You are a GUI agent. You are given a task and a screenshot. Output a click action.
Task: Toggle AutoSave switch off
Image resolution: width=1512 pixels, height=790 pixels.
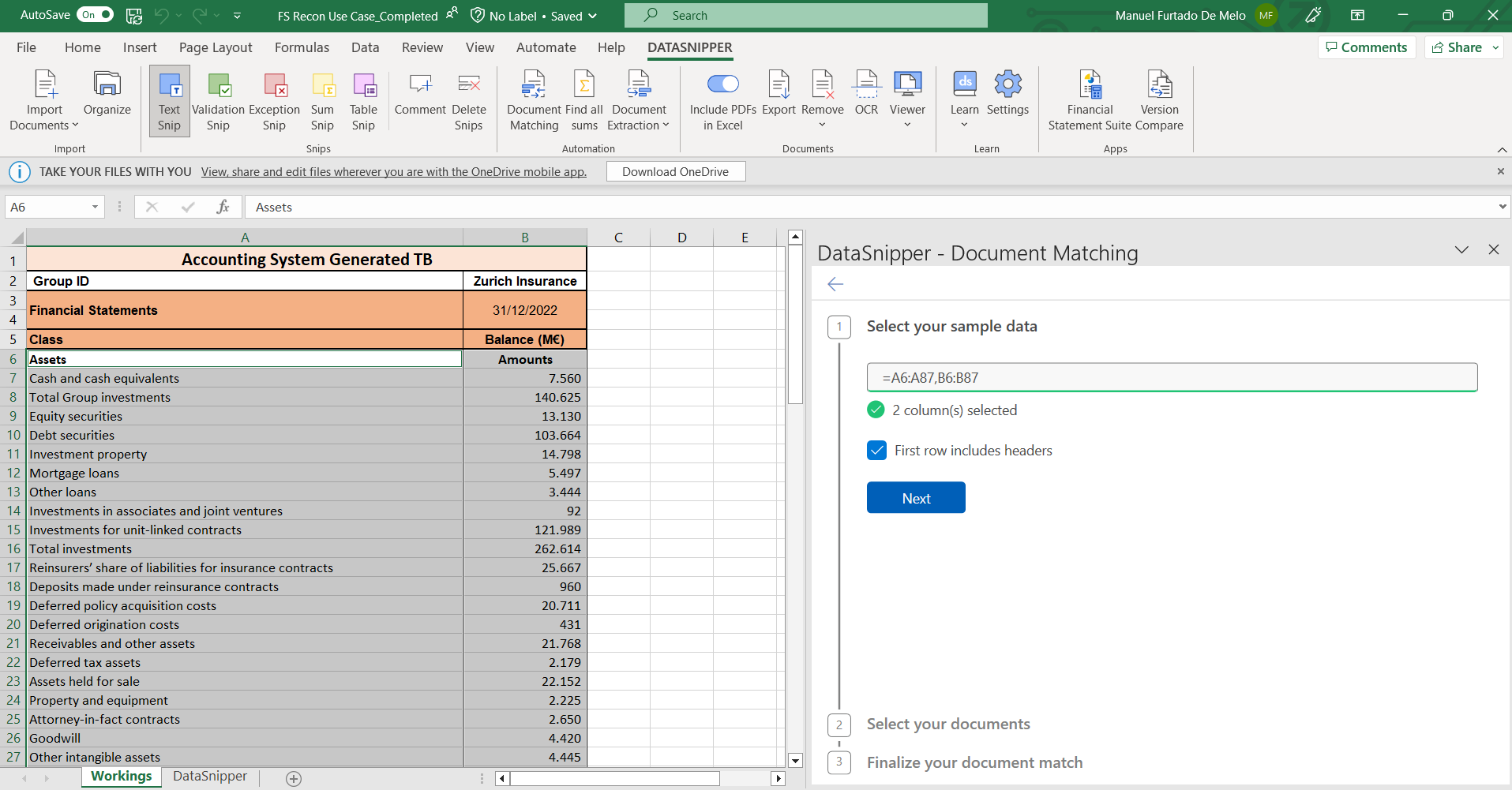pos(95,15)
